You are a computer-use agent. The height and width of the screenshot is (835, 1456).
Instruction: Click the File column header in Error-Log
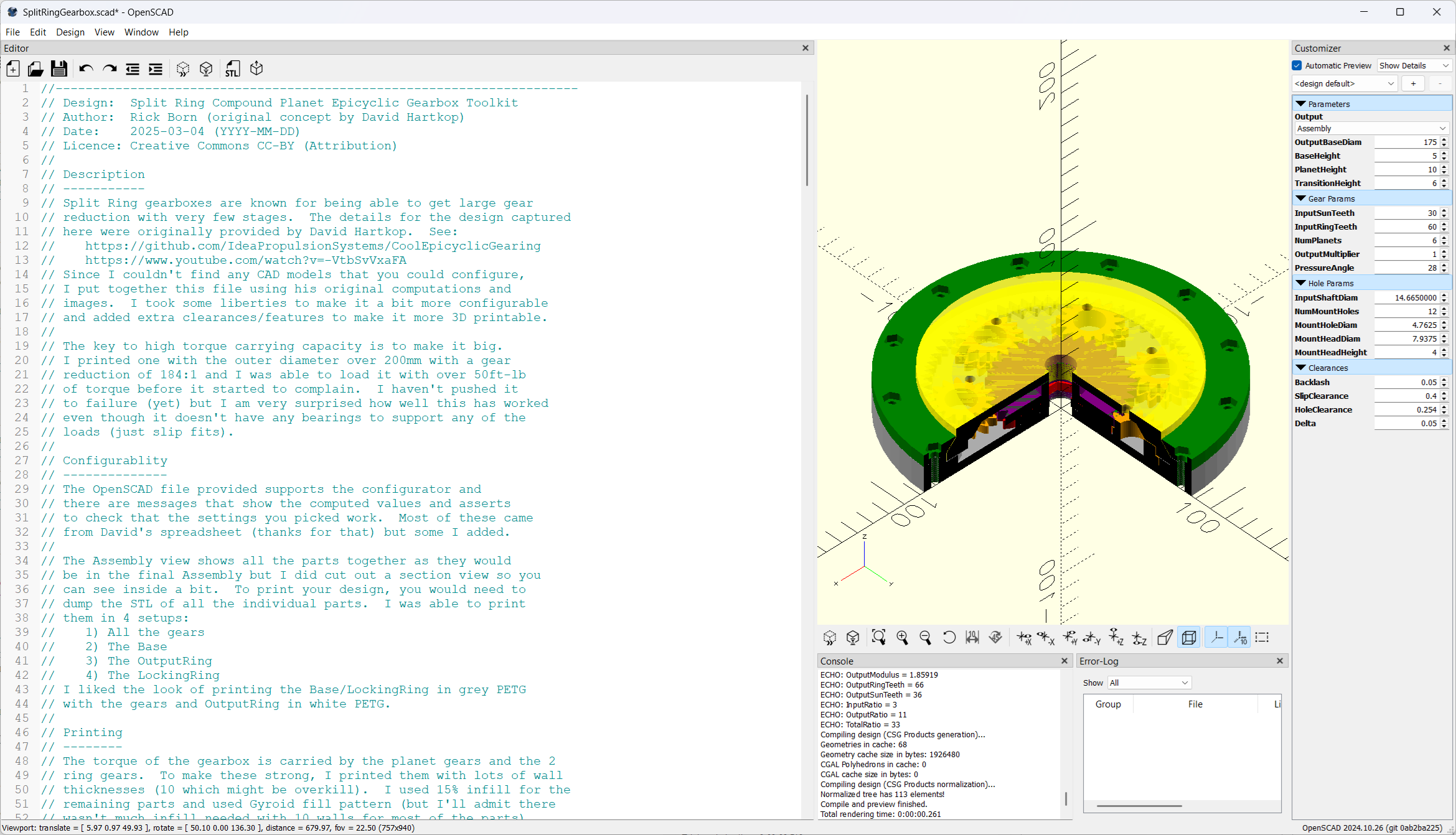click(1195, 704)
